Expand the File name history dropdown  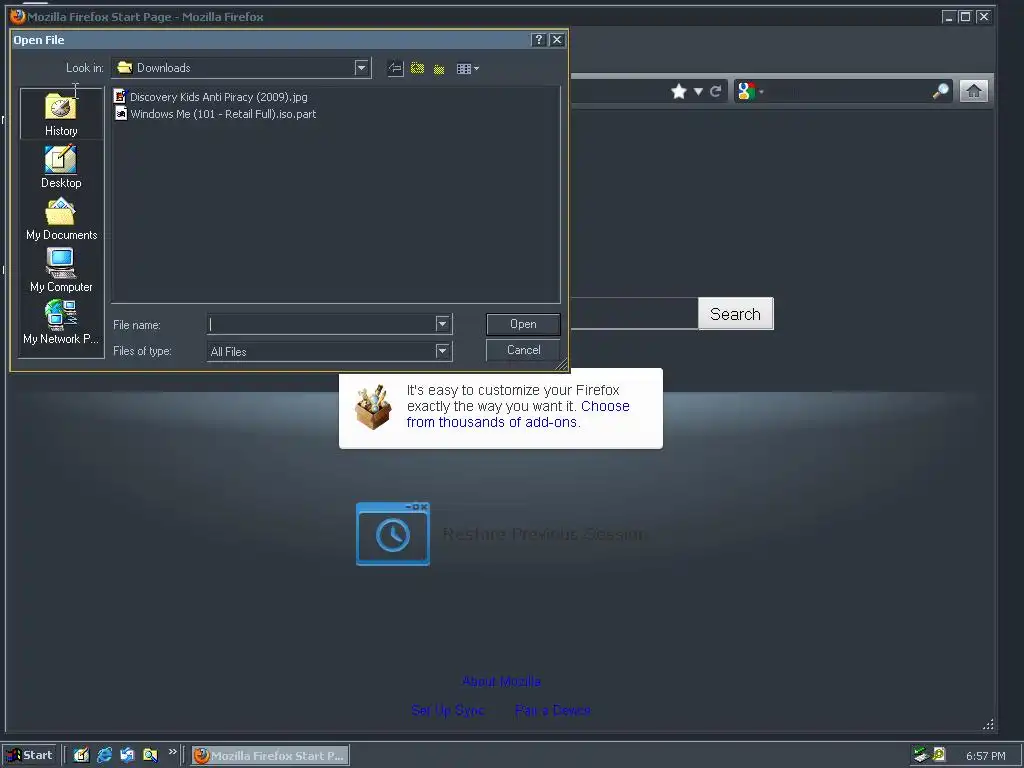click(442, 324)
